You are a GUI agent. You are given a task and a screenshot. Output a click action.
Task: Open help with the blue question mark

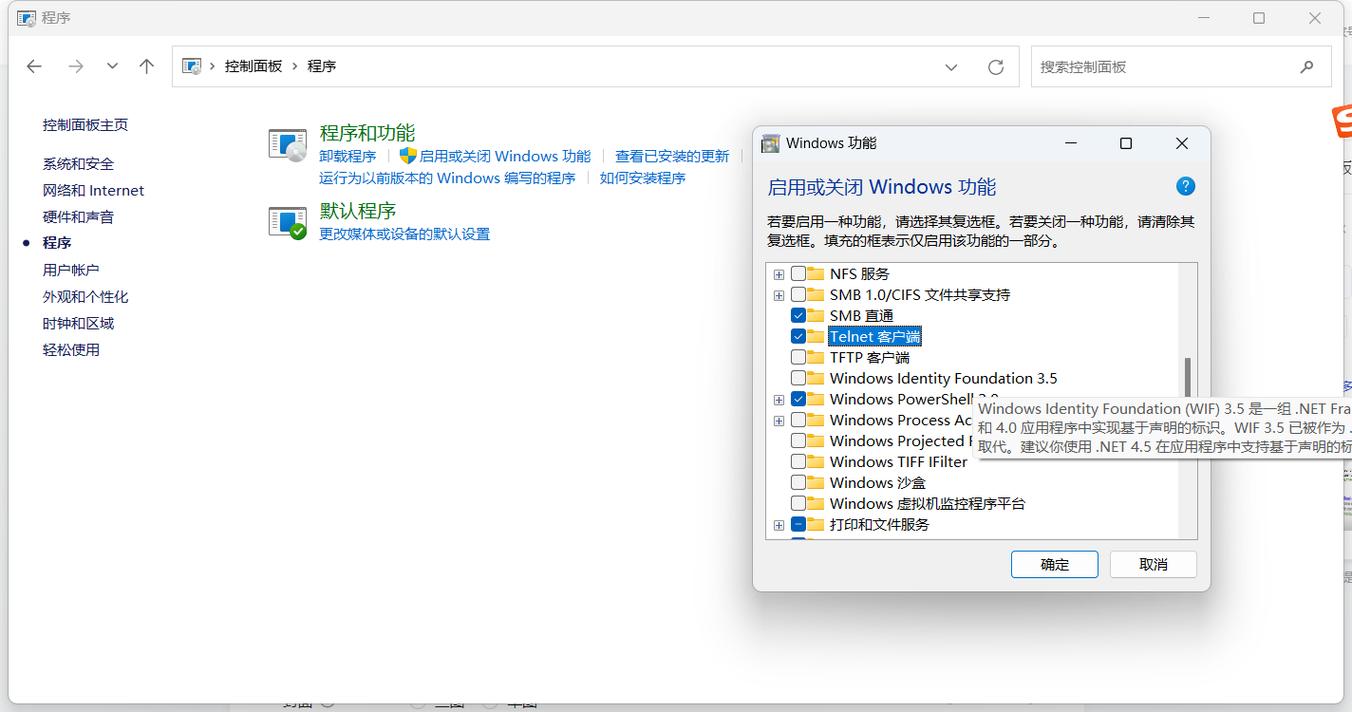click(1185, 186)
